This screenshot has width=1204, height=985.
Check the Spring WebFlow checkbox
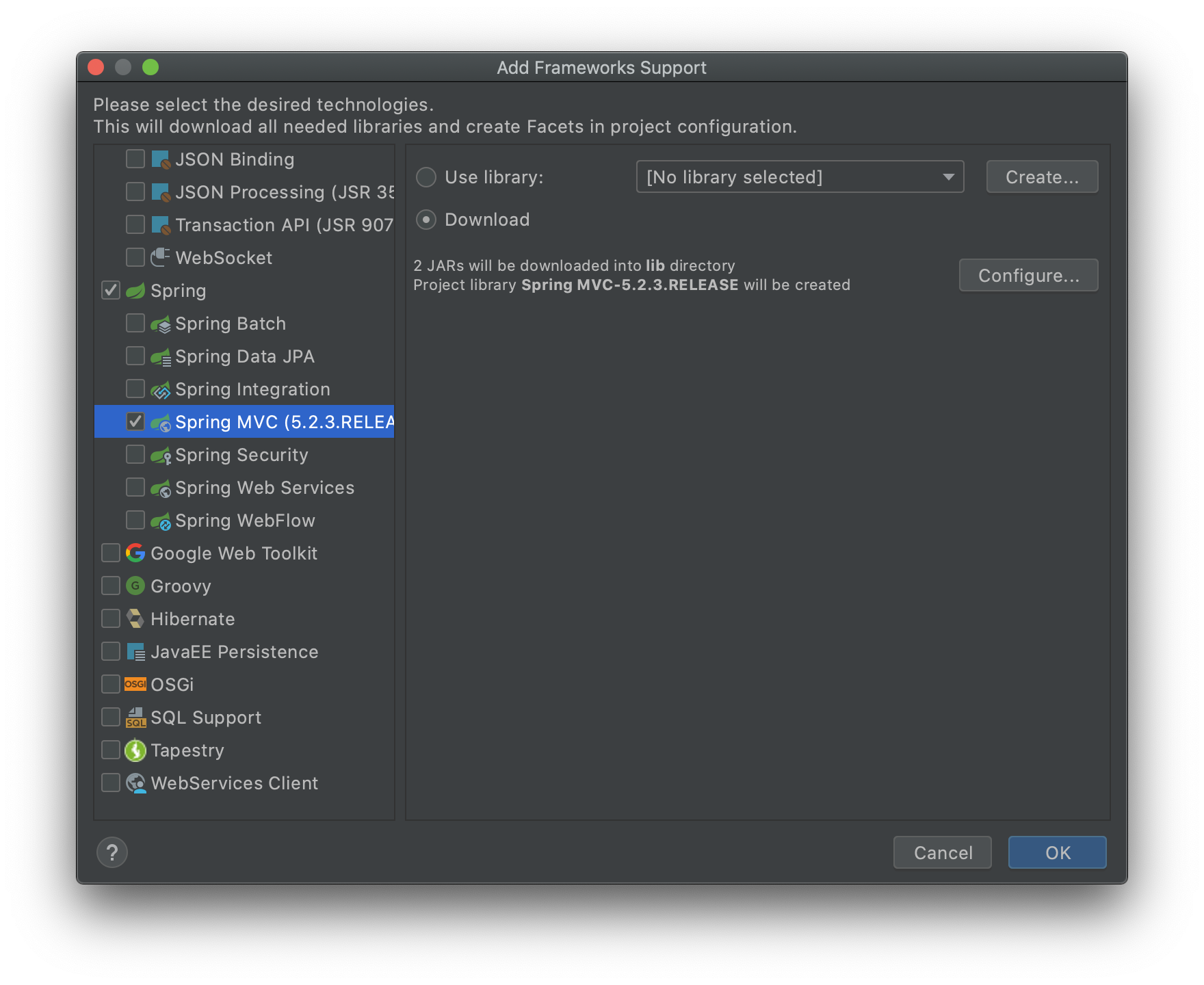pos(135,520)
